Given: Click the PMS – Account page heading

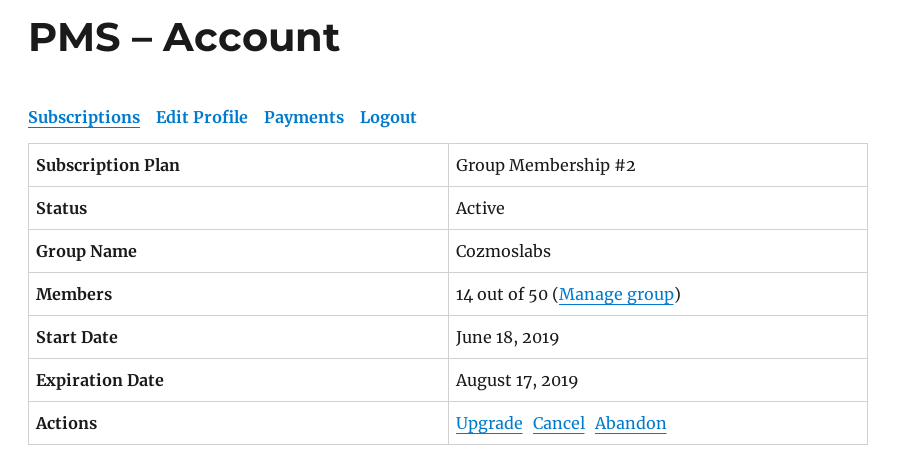Looking at the screenshot, I should tap(184, 37).
